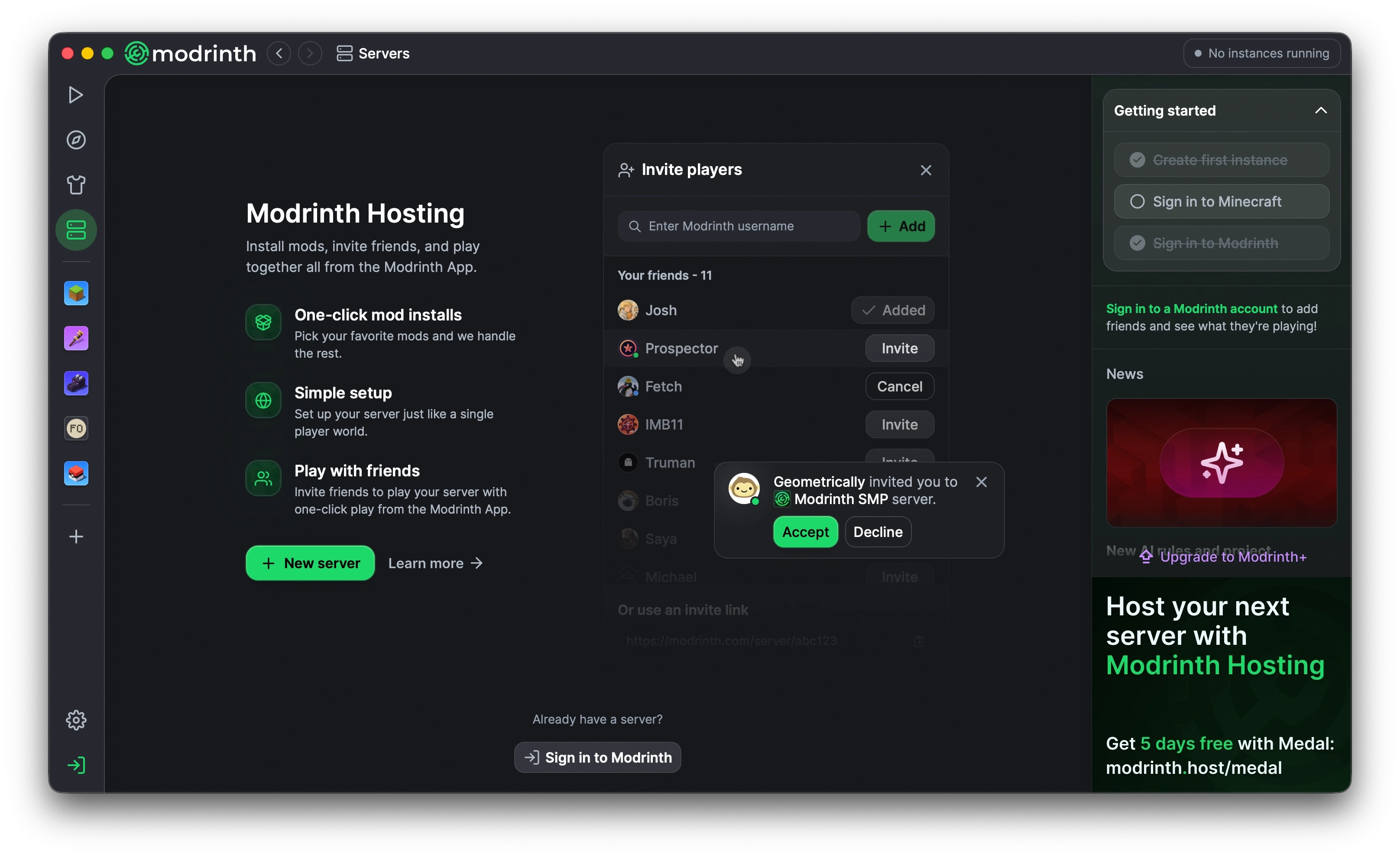Open the Home play icon in sidebar
Image resolution: width=1400 pixels, height=857 pixels.
[75, 95]
